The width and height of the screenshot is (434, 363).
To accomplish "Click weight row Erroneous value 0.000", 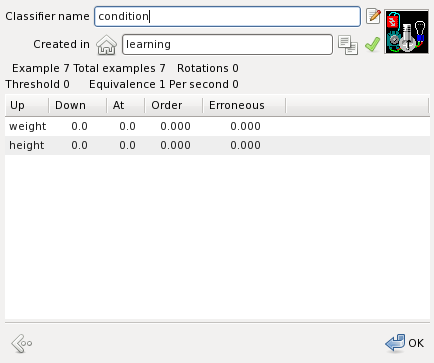I will point(245,126).
